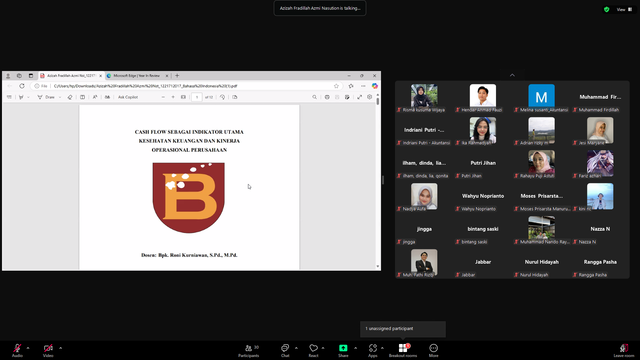Add page to favorites with star icon
This screenshot has height=360, width=640.
pos(336,86)
